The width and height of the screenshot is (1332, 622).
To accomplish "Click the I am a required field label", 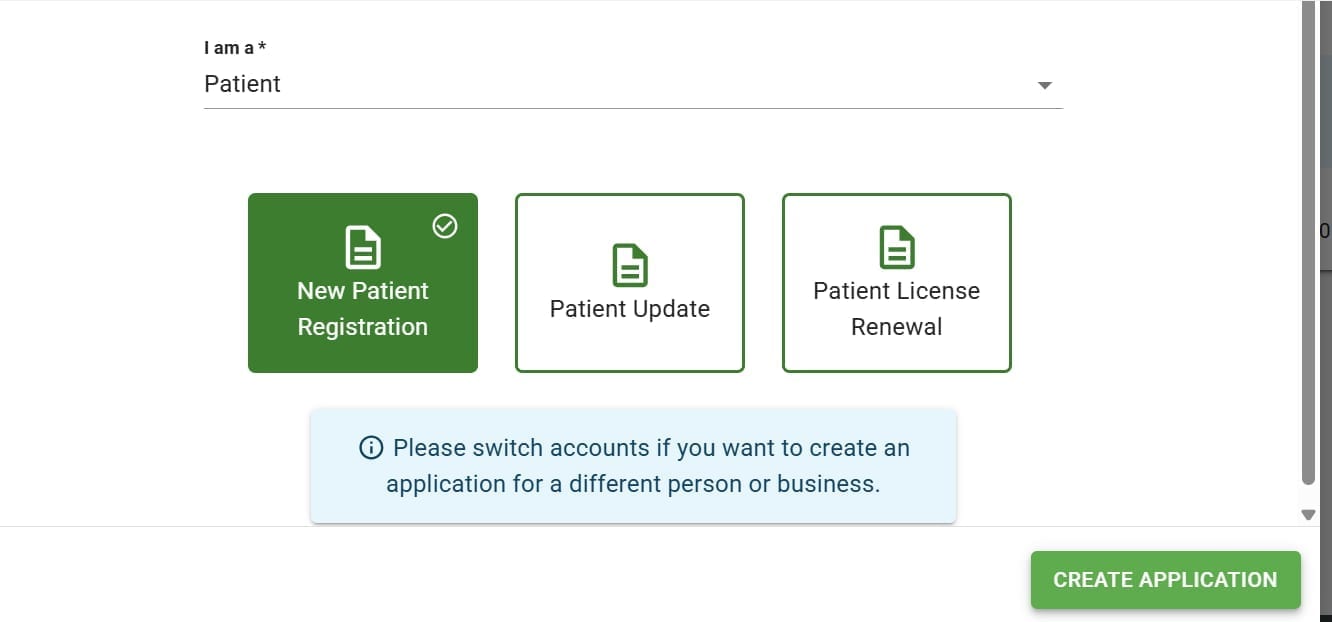I will pos(233,47).
